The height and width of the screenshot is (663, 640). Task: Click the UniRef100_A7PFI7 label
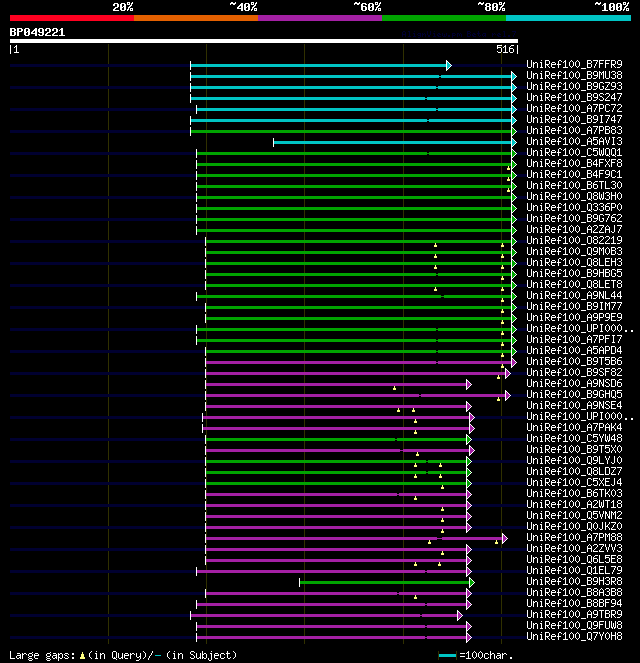[574, 339]
